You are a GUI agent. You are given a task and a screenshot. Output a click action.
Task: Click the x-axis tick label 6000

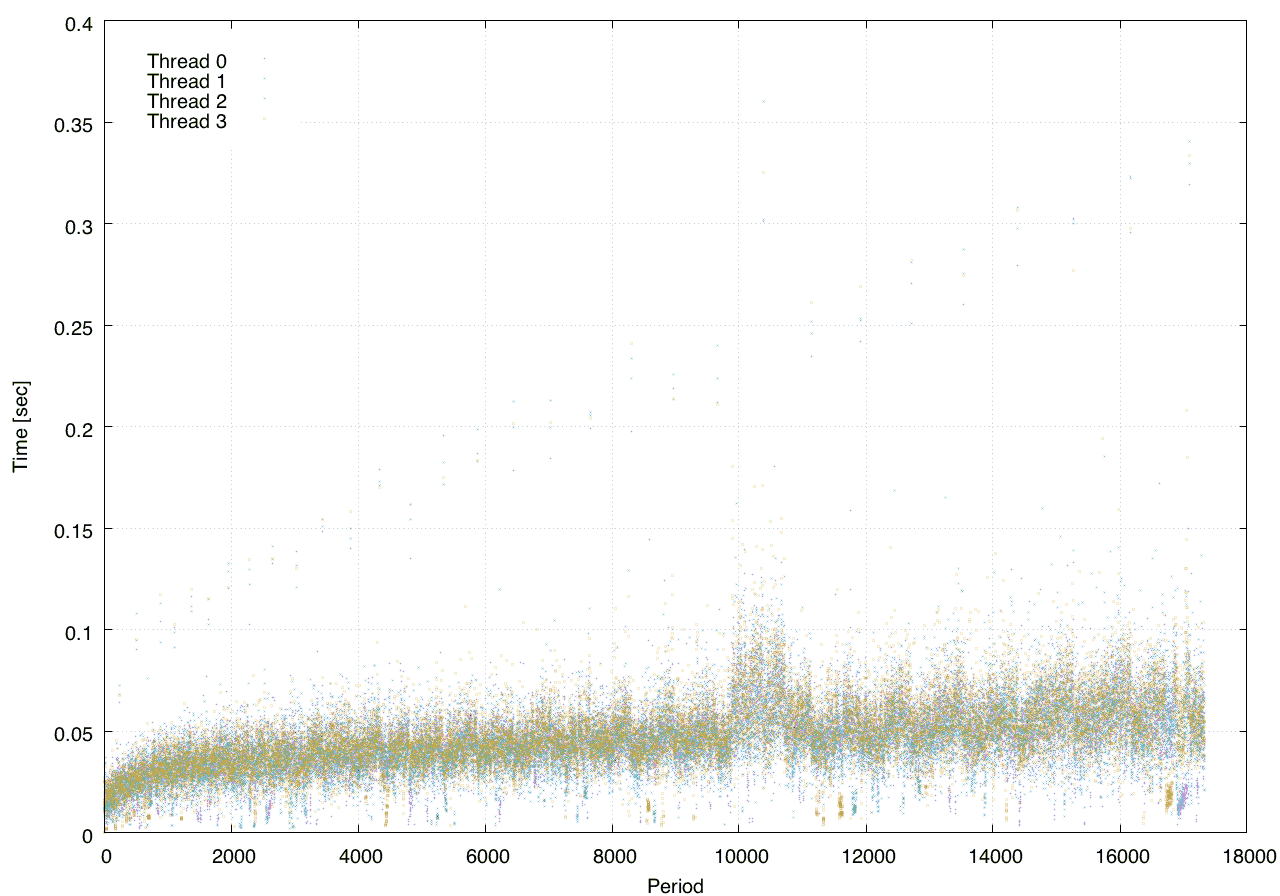pos(486,858)
